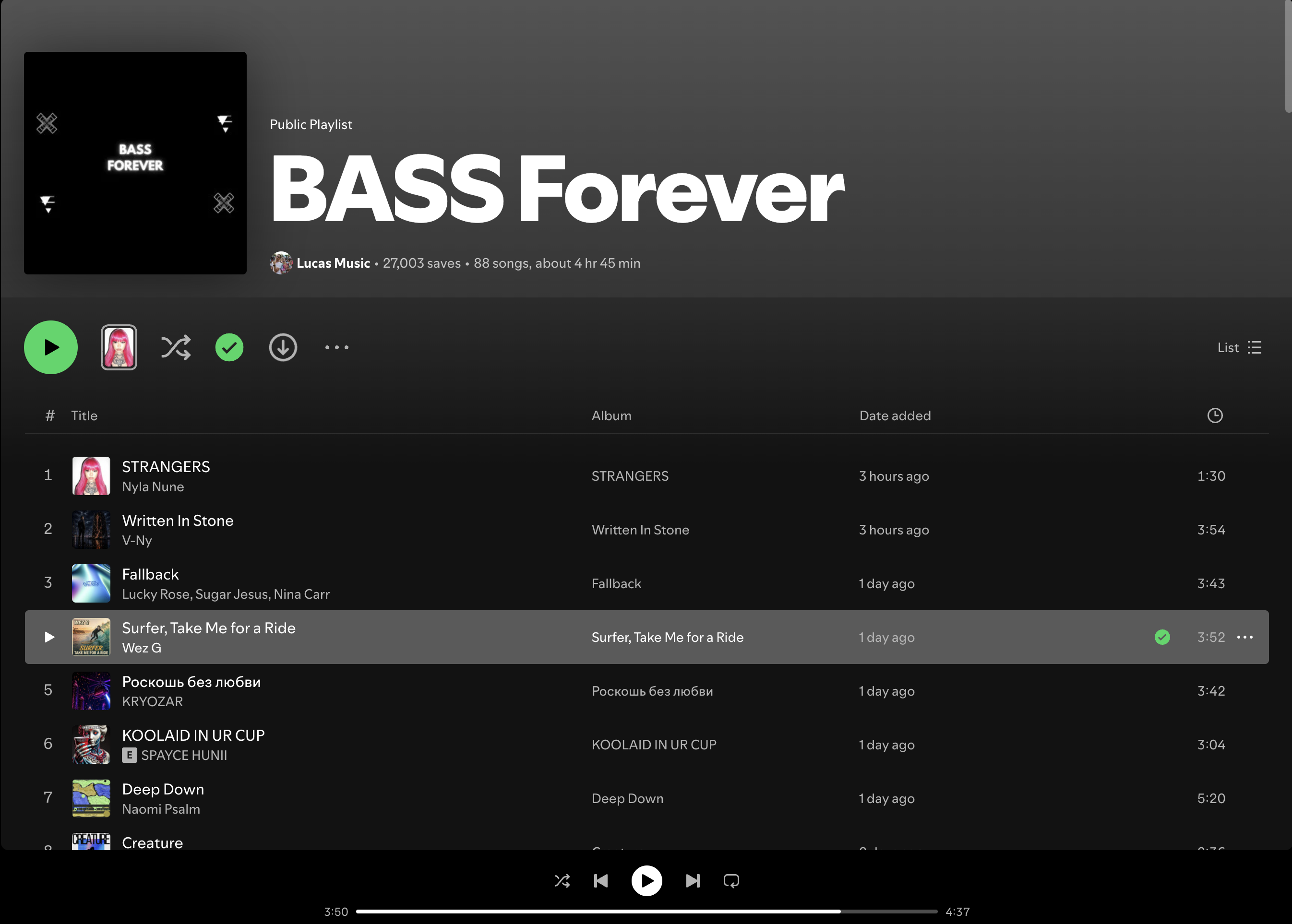Click the Written In Stone track artwork
This screenshot has width=1292, height=924.
91,529
